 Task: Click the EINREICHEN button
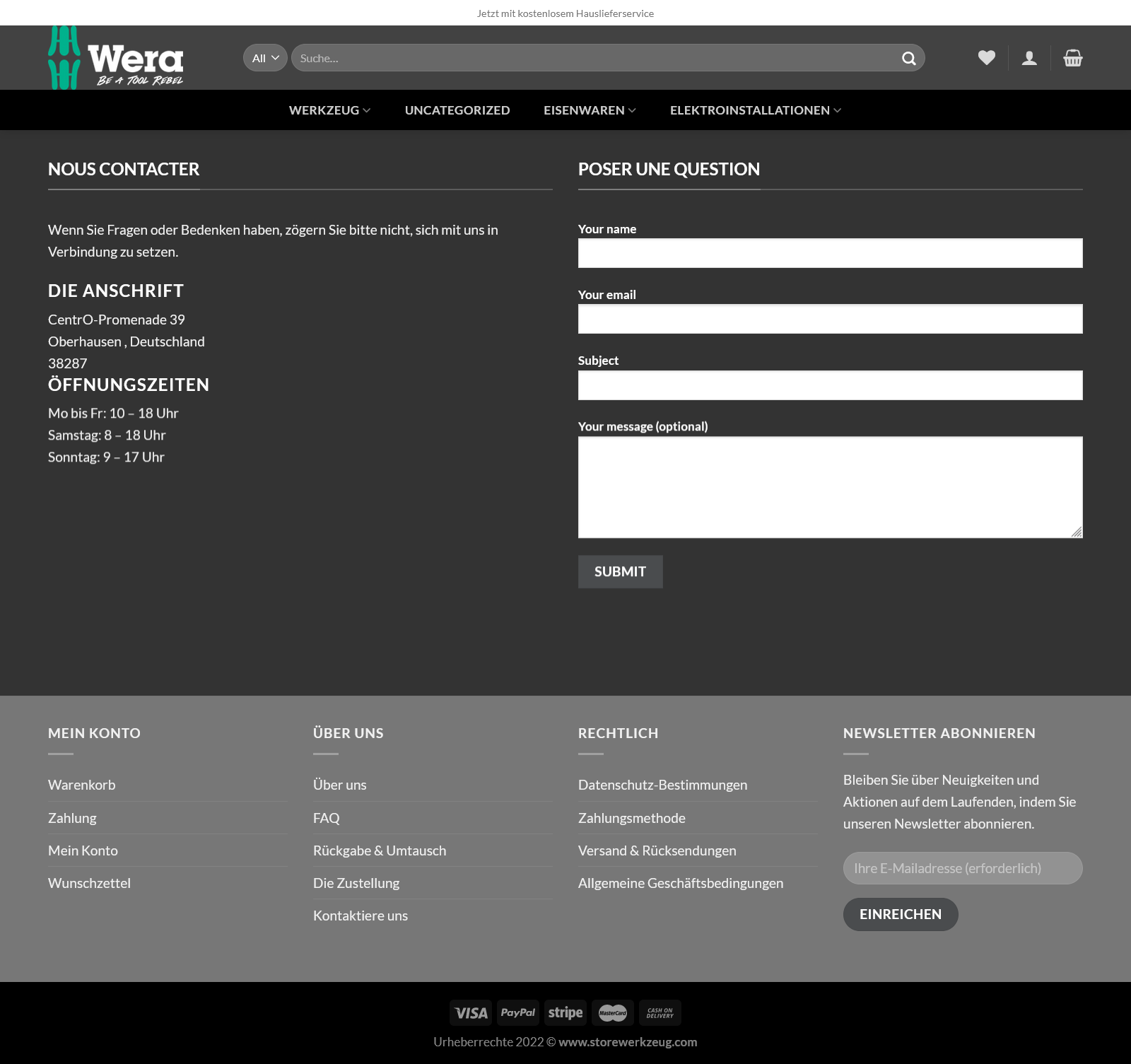pyautogui.click(x=901, y=914)
